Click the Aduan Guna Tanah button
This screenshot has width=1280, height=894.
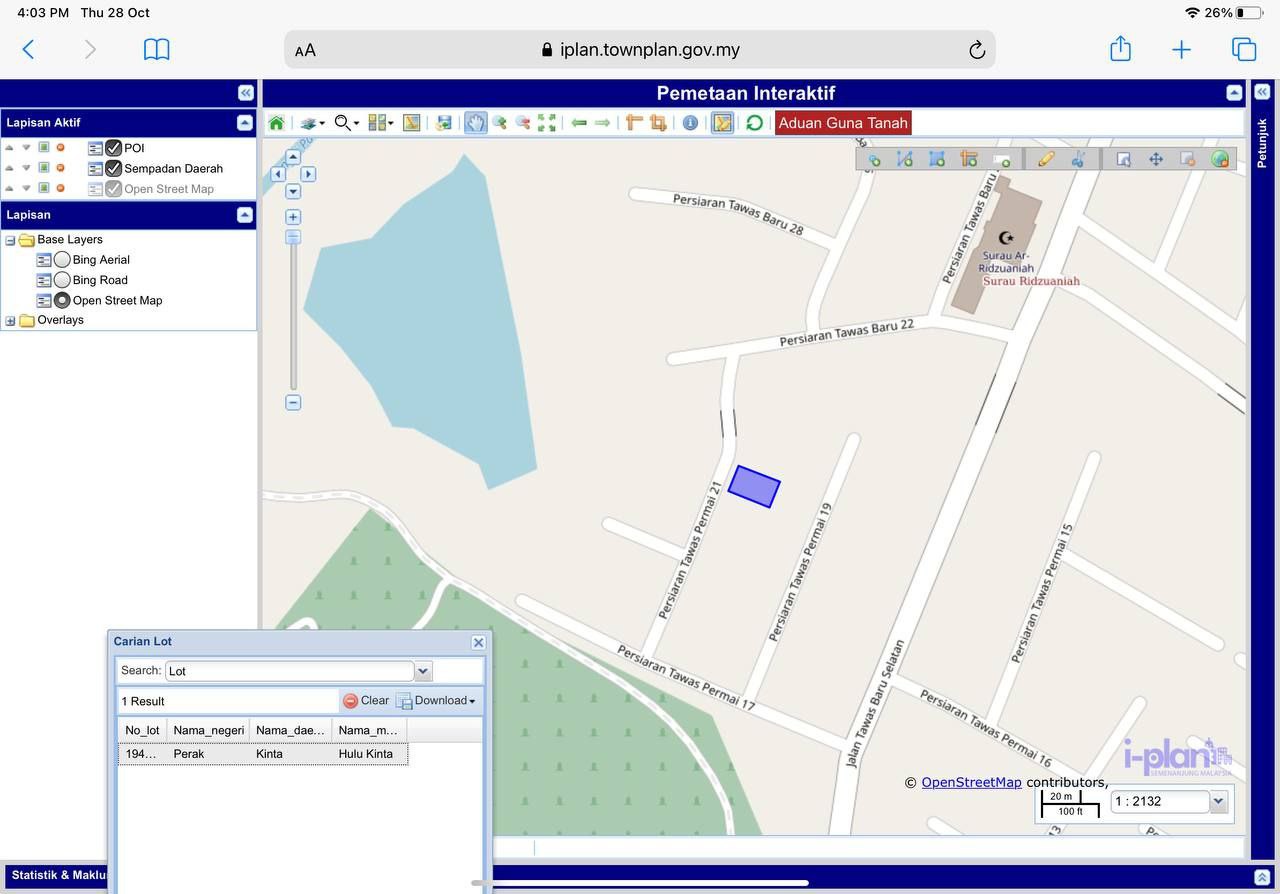843,123
